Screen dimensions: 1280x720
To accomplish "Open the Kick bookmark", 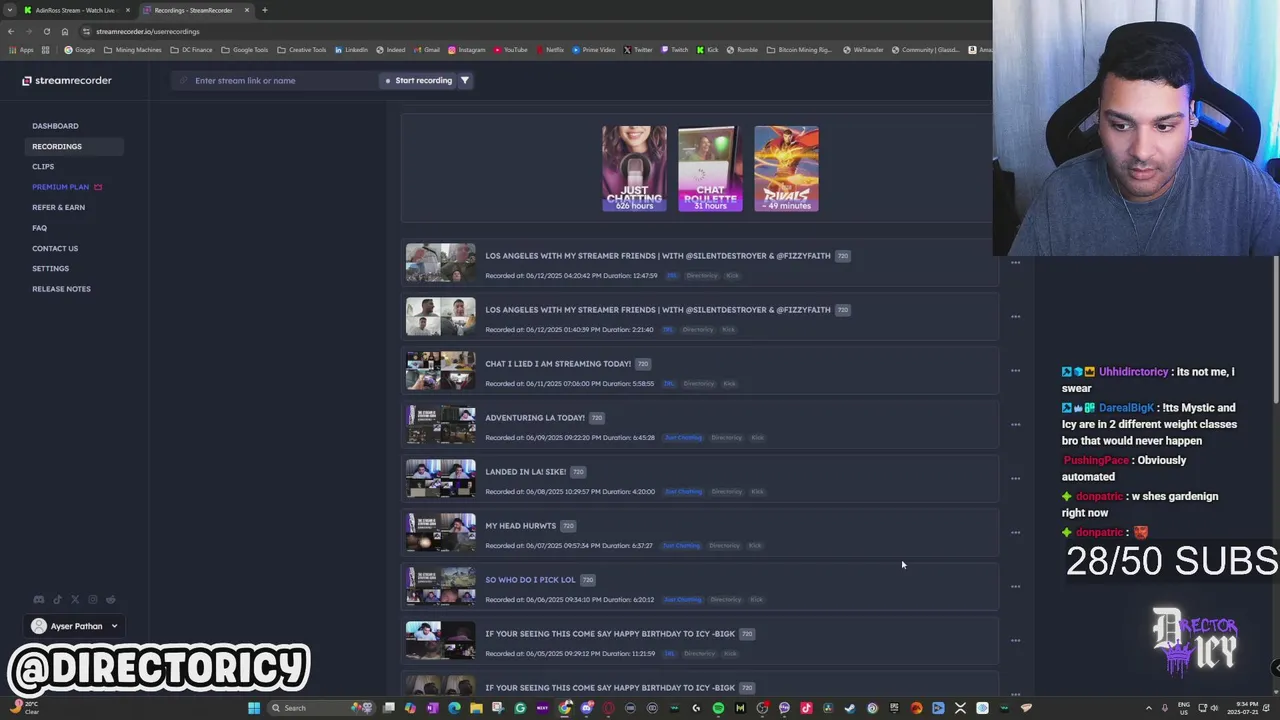I will click(708, 50).
